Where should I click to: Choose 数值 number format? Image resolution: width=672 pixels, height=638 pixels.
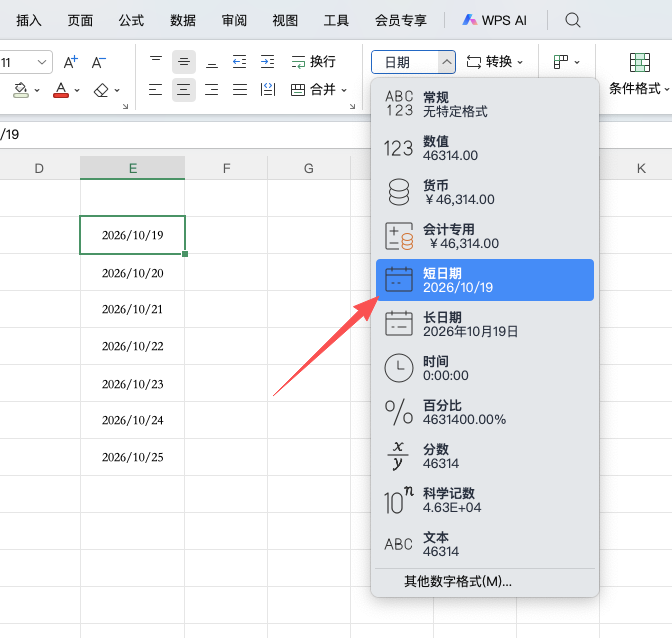[x=485, y=148]
